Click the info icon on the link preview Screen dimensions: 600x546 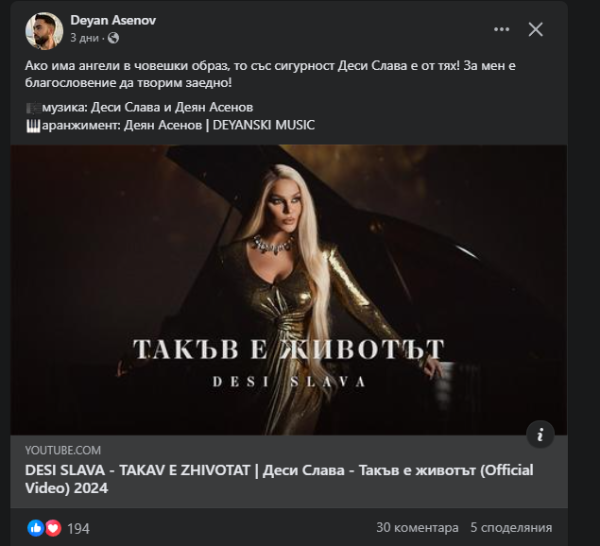(539, 434)
